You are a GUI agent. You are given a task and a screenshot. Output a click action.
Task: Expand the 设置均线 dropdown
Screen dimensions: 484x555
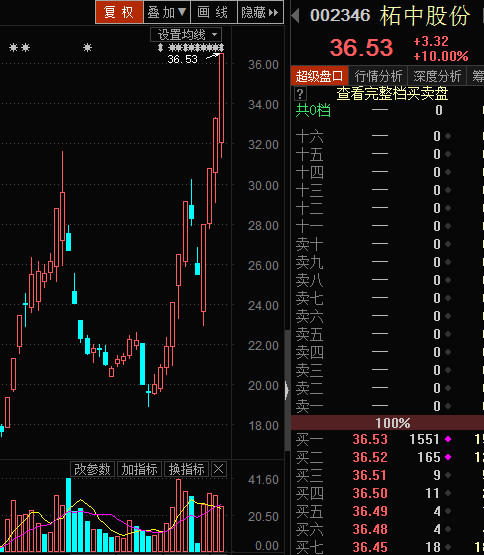(x=186, y=35)
